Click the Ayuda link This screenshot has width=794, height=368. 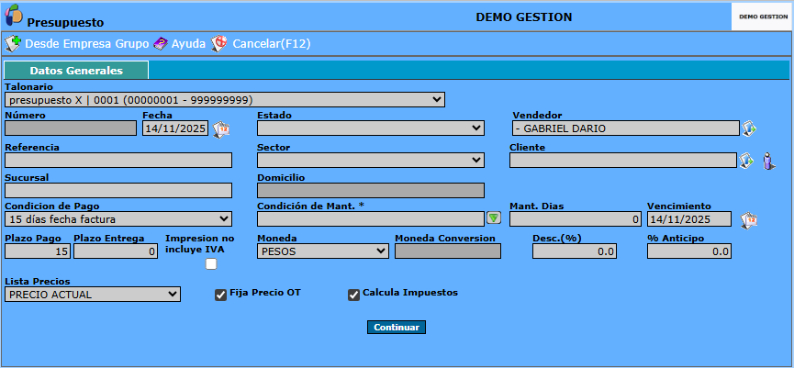click(188, 44)
